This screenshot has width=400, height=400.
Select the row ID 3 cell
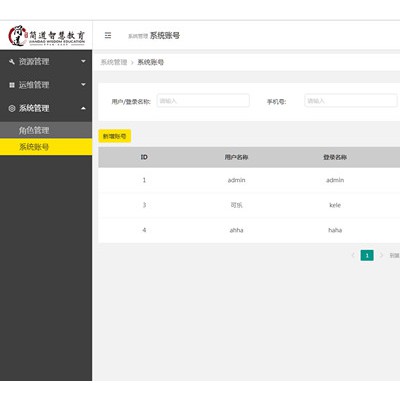144,205
